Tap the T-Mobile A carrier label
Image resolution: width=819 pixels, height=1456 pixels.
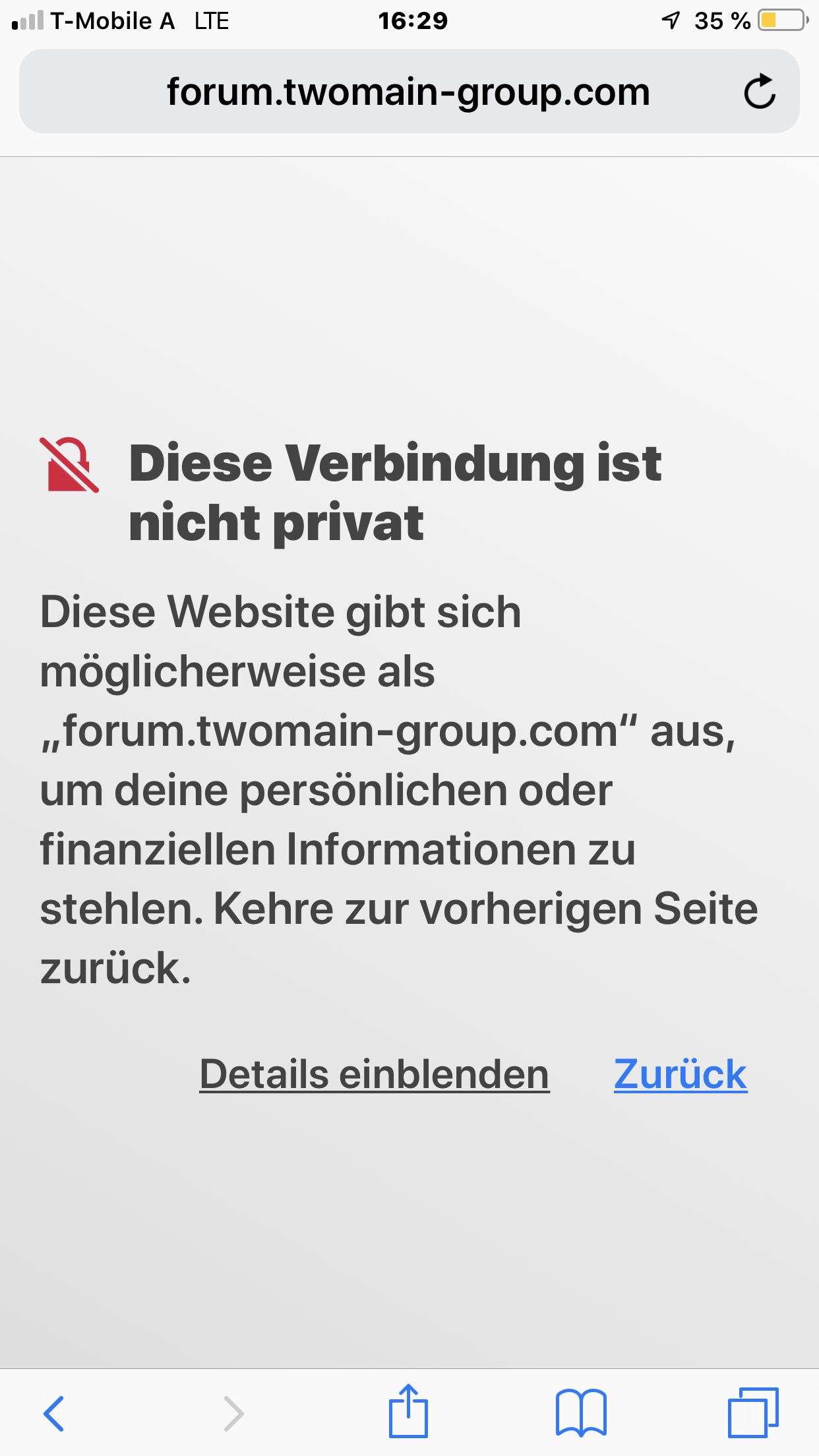[x=113, y=20]
